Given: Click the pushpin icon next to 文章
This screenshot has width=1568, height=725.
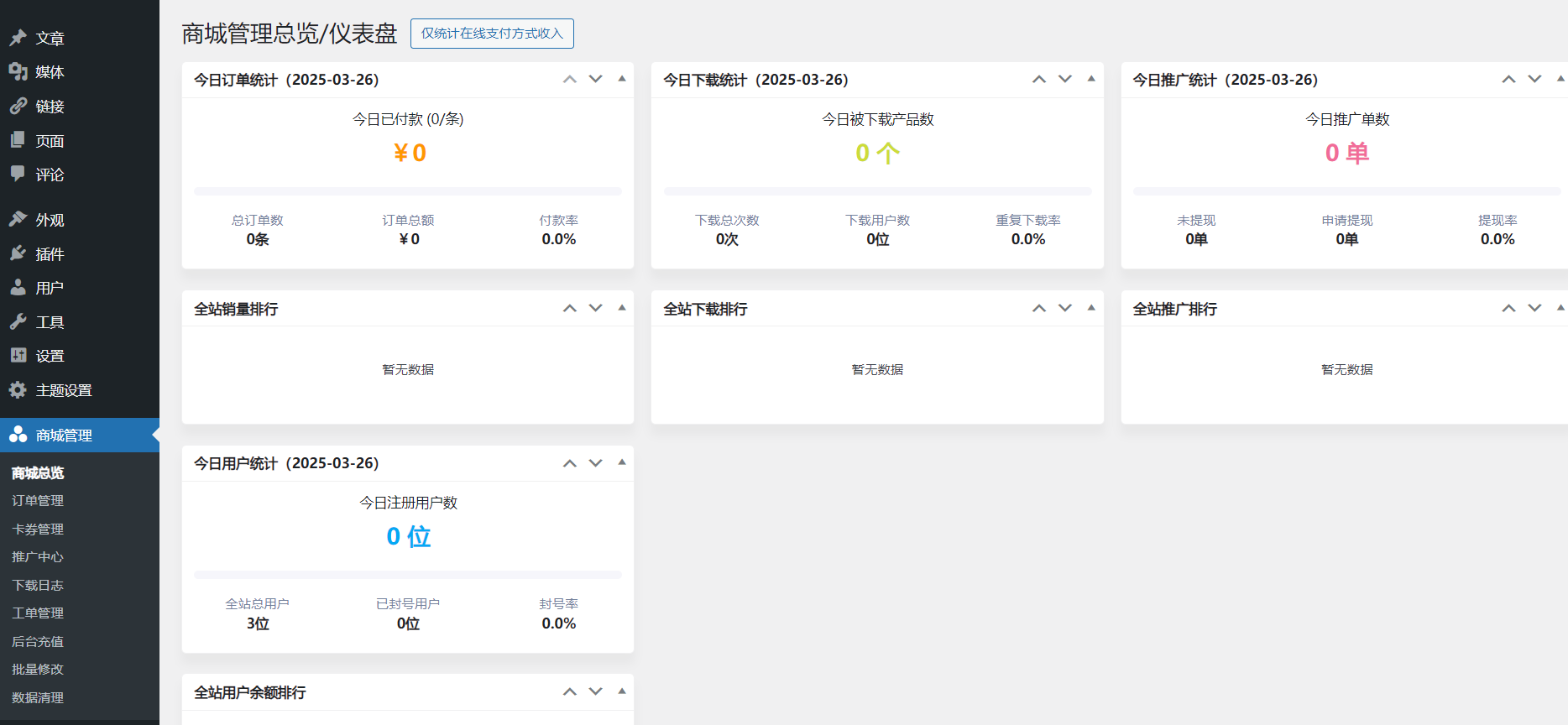Looking at the screenshot, I should [18, 38].
